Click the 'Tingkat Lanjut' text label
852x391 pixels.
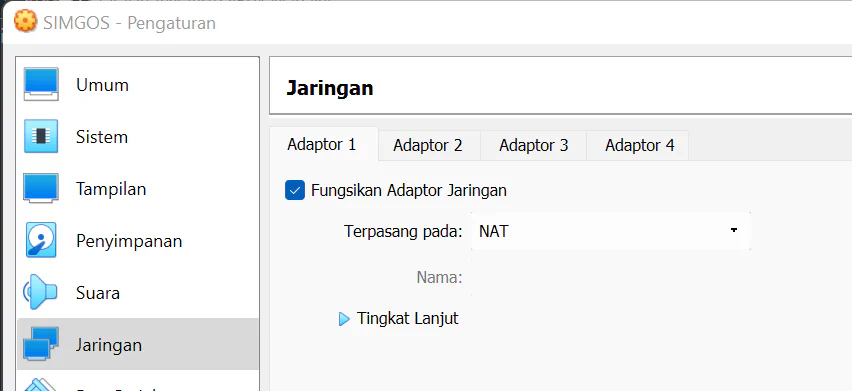coord(408,318)
